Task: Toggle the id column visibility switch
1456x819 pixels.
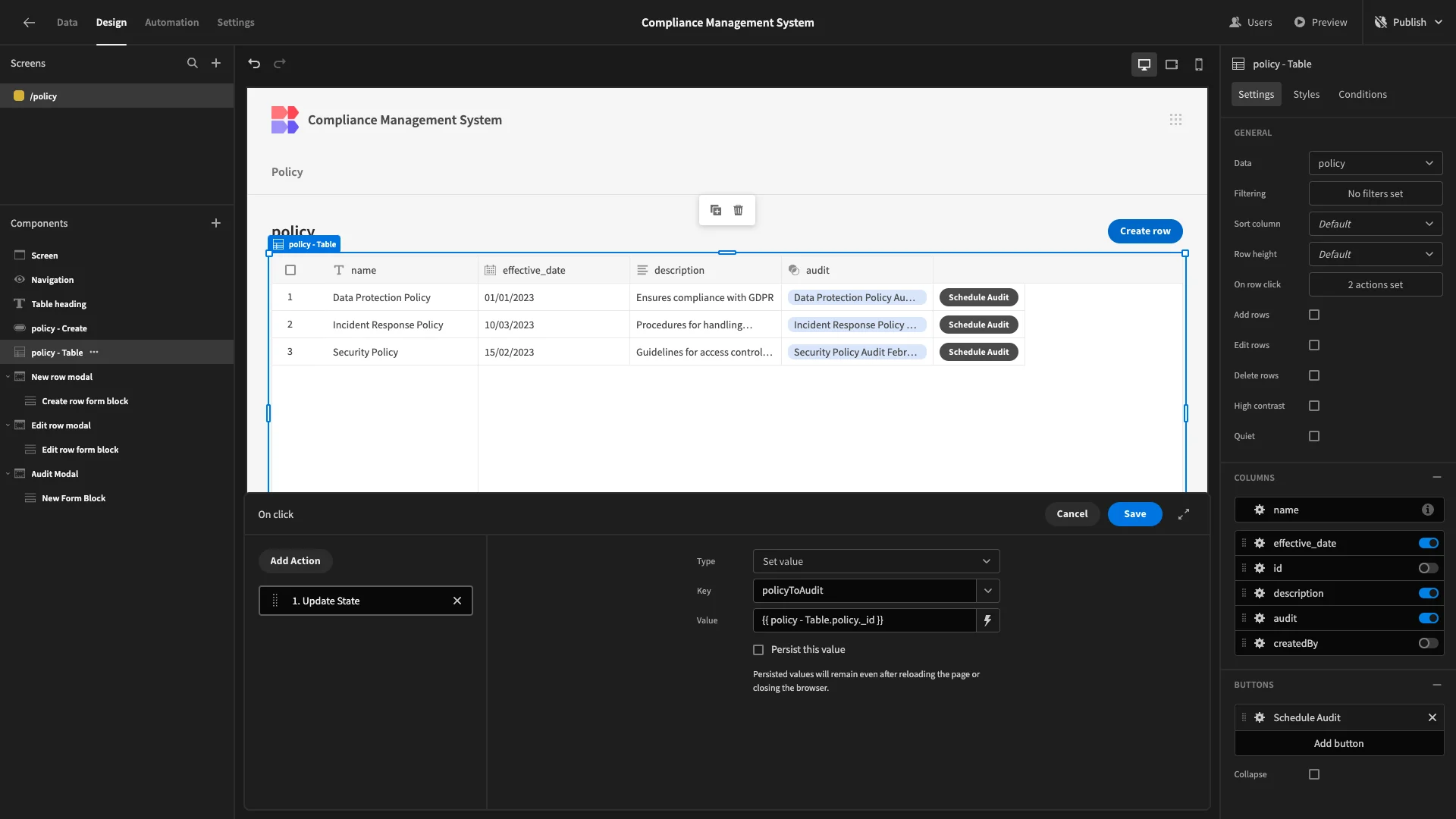Action: coord(1428,568)
